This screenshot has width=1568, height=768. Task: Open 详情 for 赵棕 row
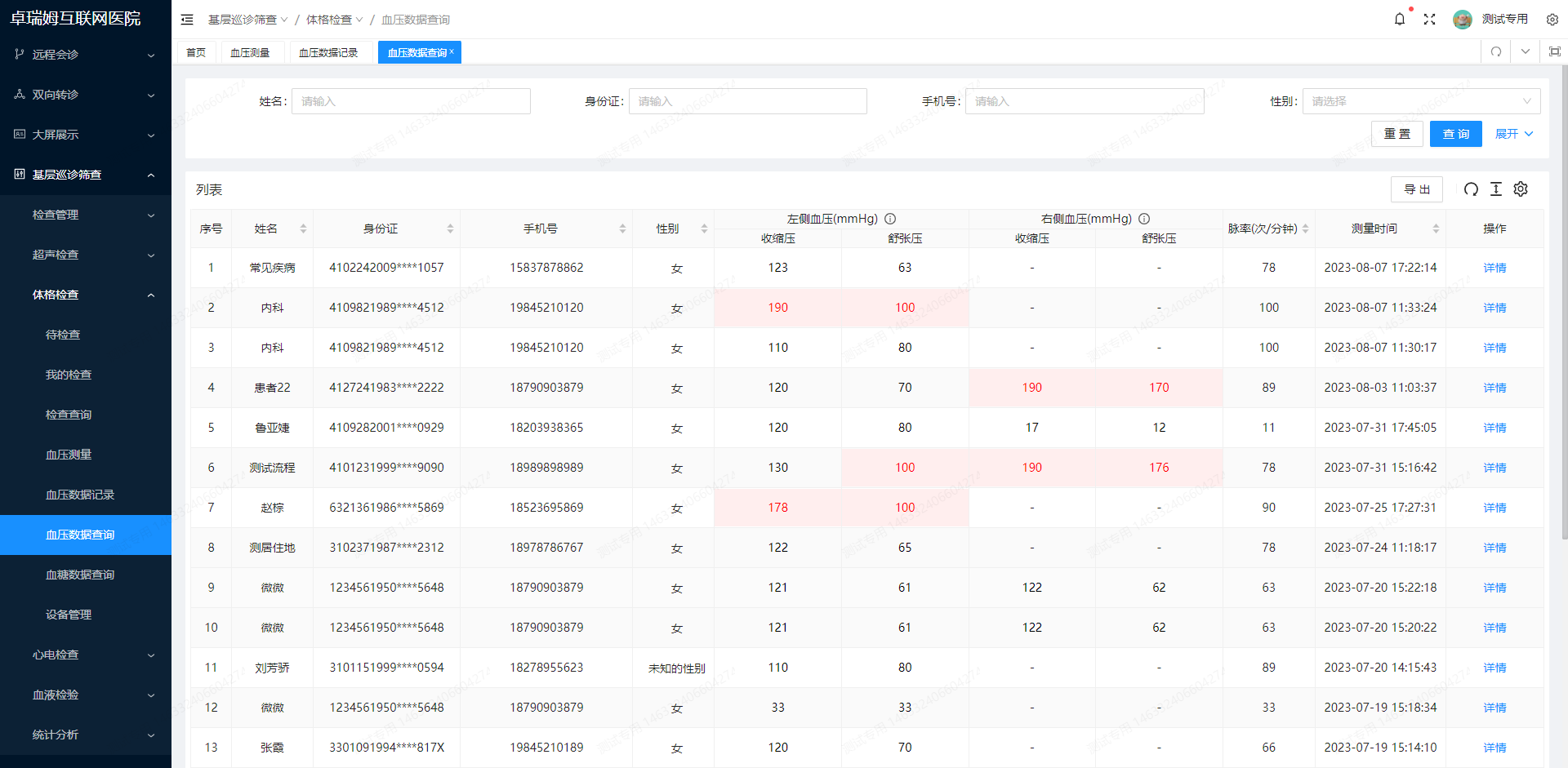point(1494,508)
